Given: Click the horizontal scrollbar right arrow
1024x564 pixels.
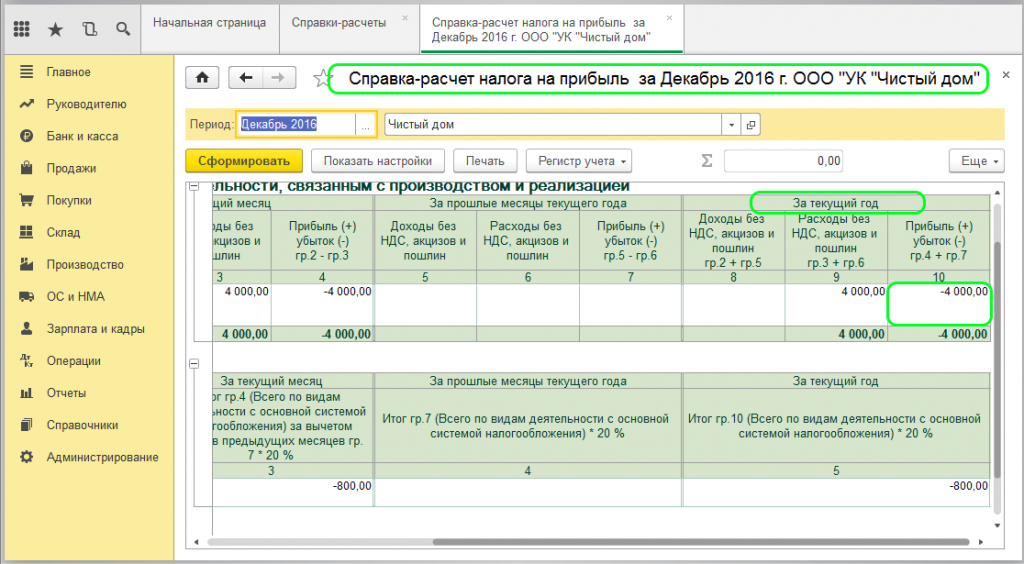Looking at the screenshot, I should click(981, 542).
